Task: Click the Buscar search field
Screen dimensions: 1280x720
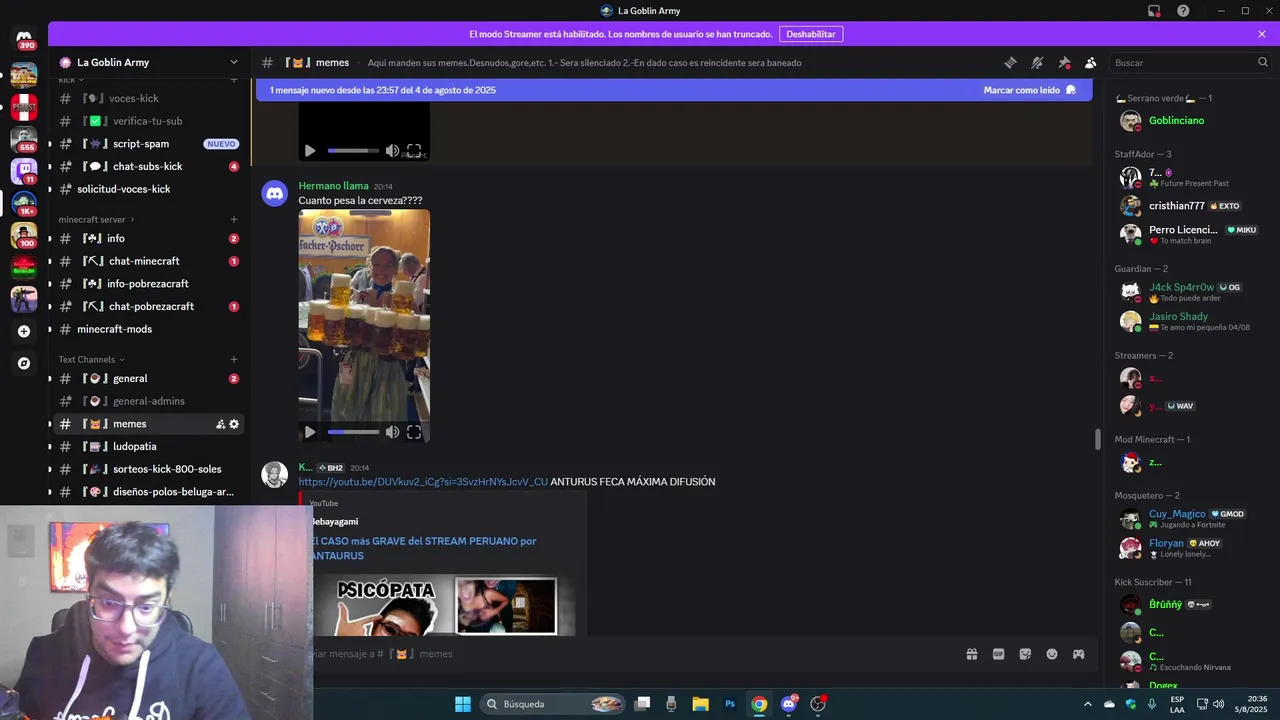Action: tap(1190, 62)
